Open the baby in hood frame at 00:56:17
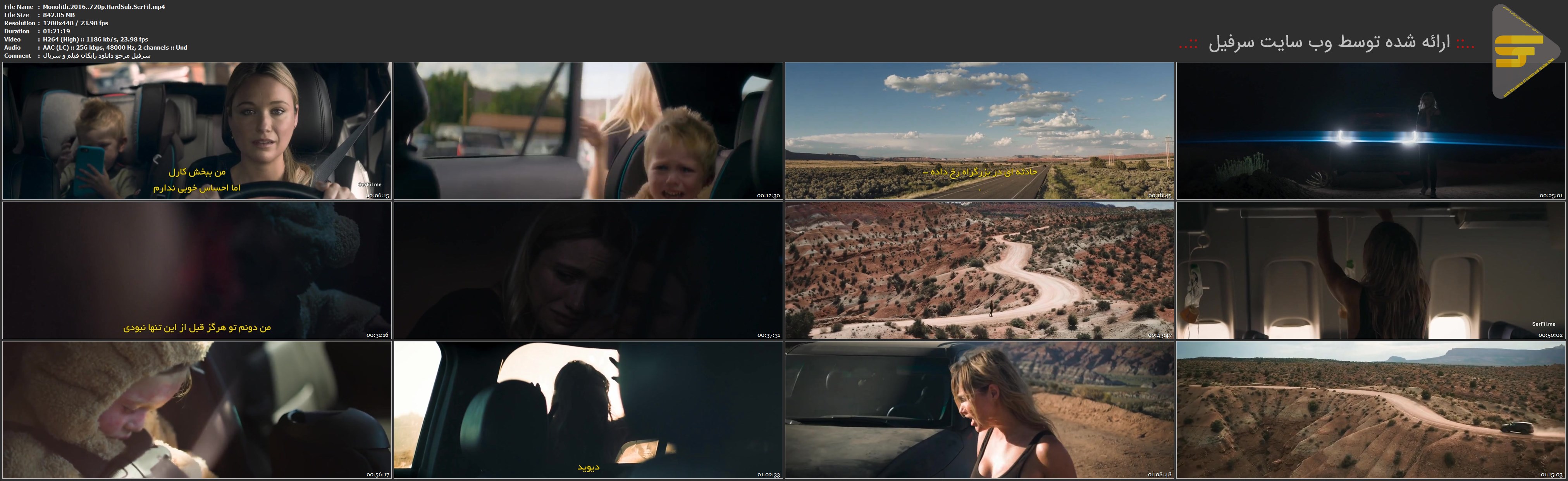Image resolution: width=1568 pixels, height=481 pixels. pyautogui.click(x=197, y=410)
